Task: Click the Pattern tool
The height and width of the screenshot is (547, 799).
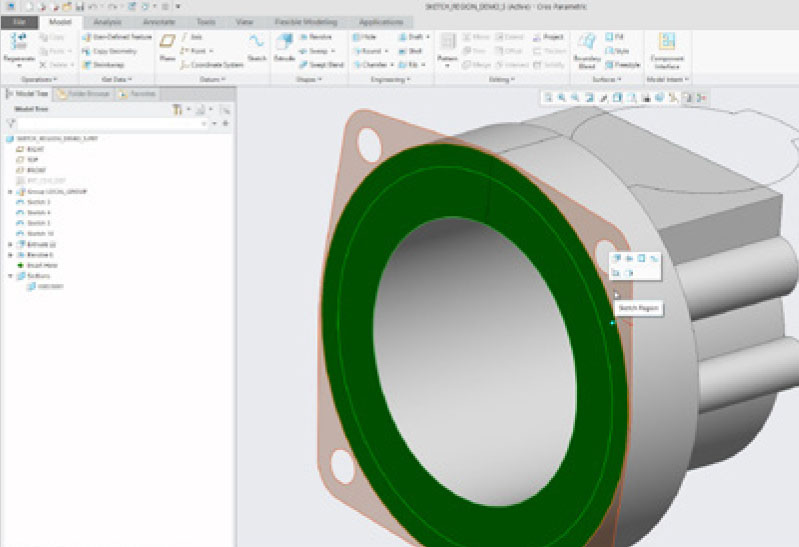Action: point(447,50)
